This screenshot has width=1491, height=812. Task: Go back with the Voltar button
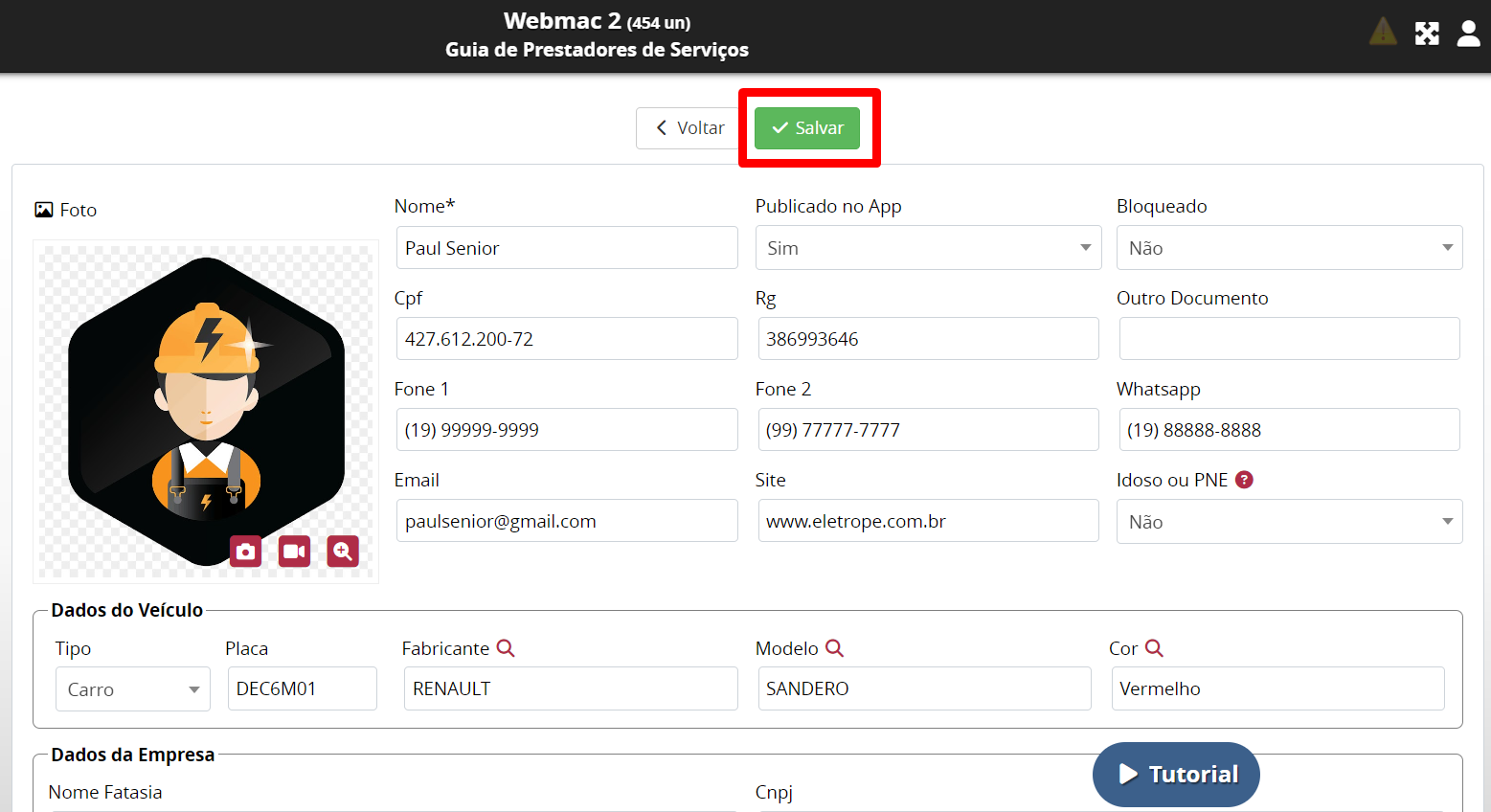coord(689,128)
